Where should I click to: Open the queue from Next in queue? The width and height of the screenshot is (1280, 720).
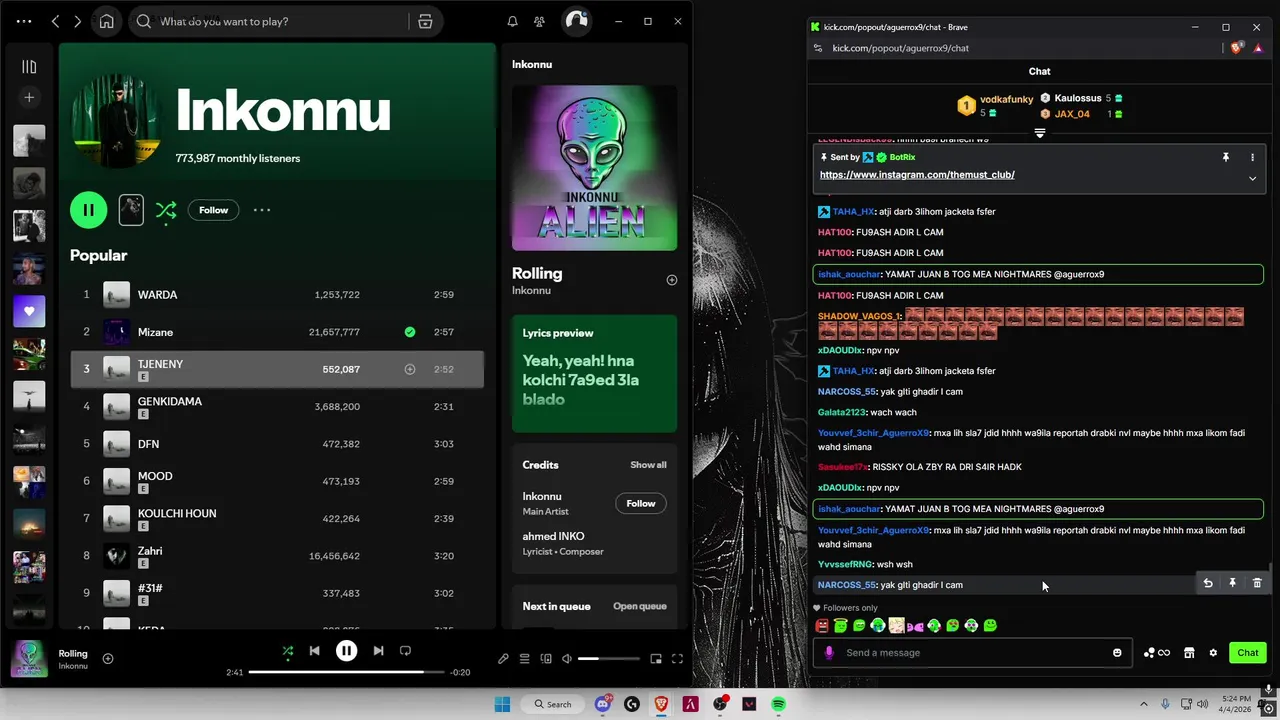tap(640, 606)
